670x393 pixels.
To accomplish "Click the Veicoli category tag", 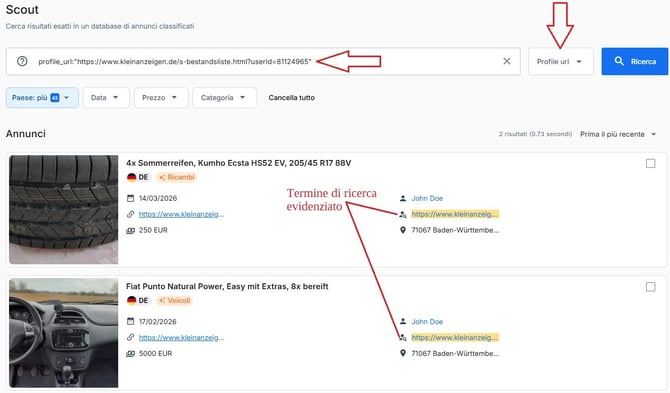I will 174,301.
